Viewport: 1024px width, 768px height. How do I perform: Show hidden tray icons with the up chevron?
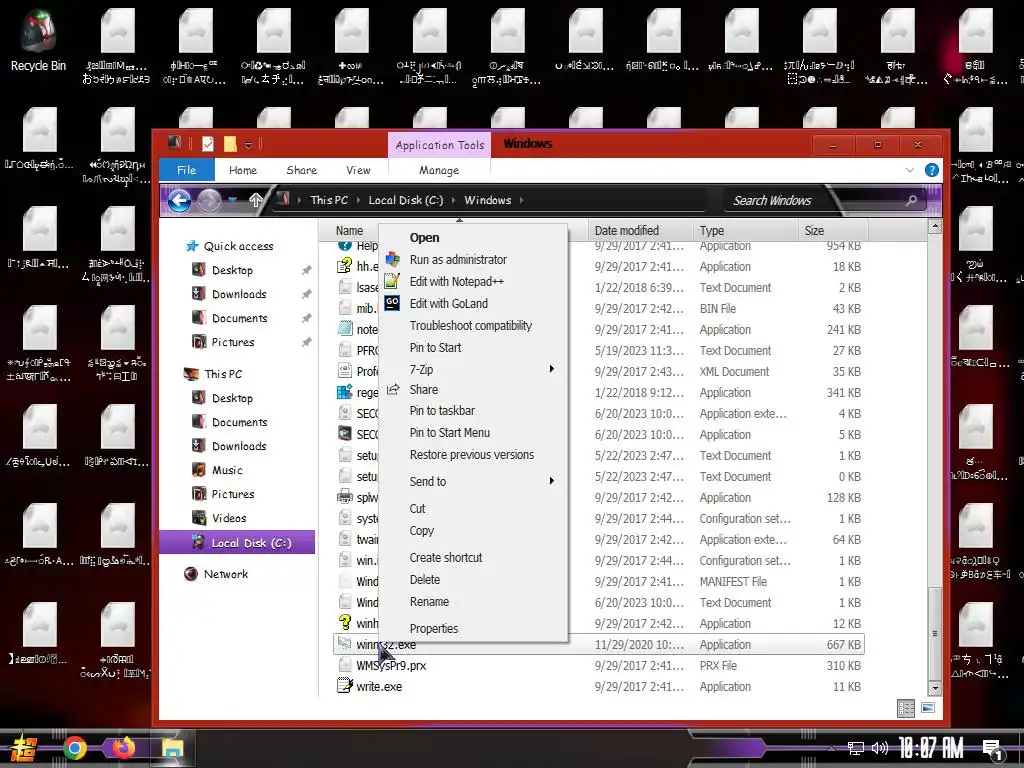[x=831, y=748]
